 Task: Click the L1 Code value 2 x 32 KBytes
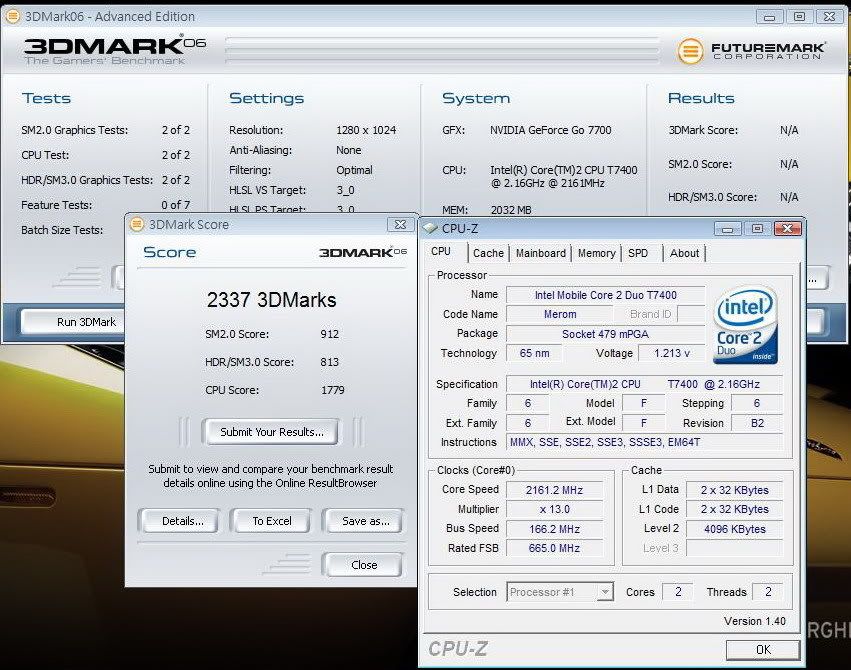[x=734, y=509]
